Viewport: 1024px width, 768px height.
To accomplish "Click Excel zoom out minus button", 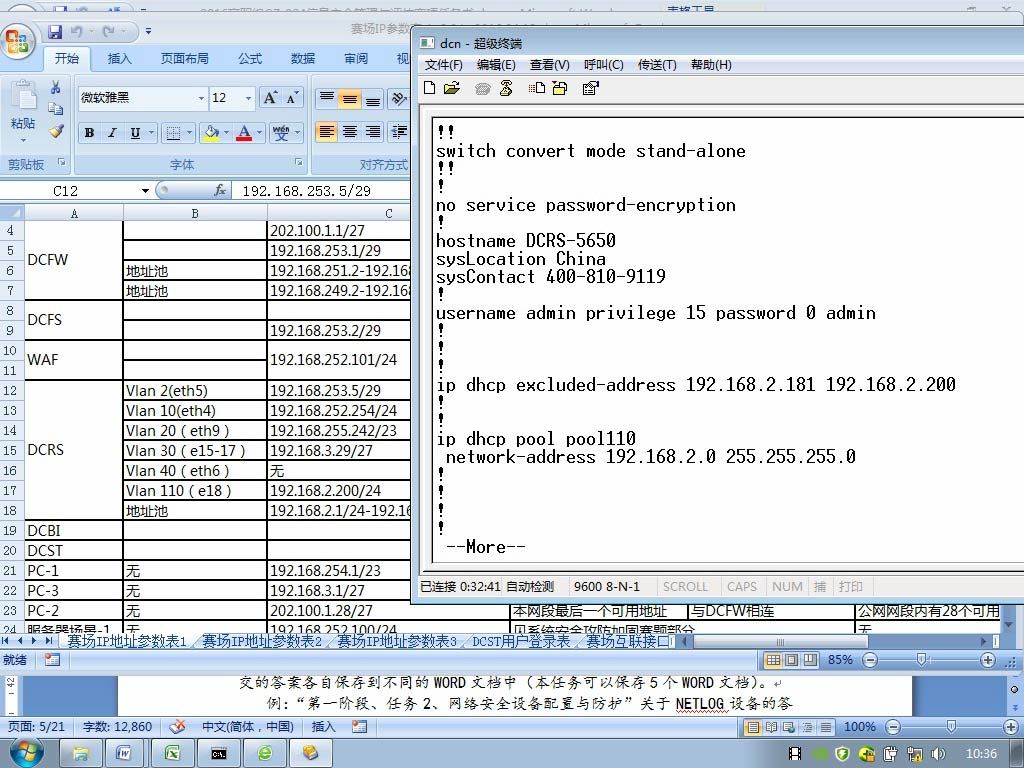I will coord(870,660).
